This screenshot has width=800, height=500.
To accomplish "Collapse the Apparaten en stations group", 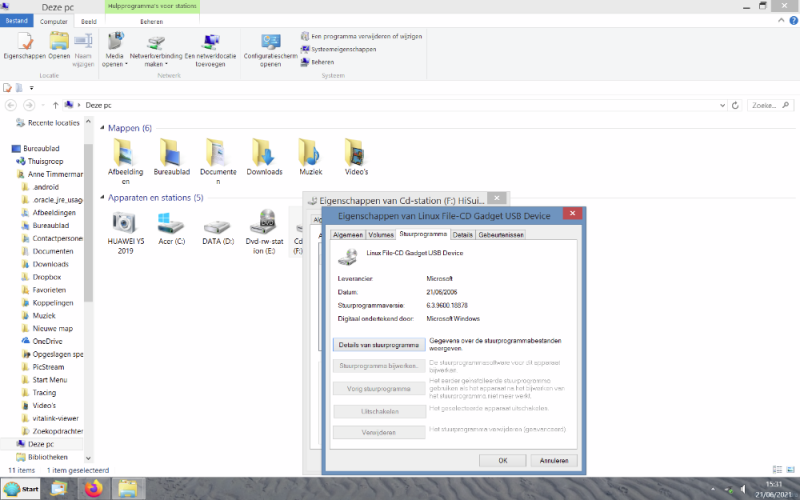I will point(102,198).
